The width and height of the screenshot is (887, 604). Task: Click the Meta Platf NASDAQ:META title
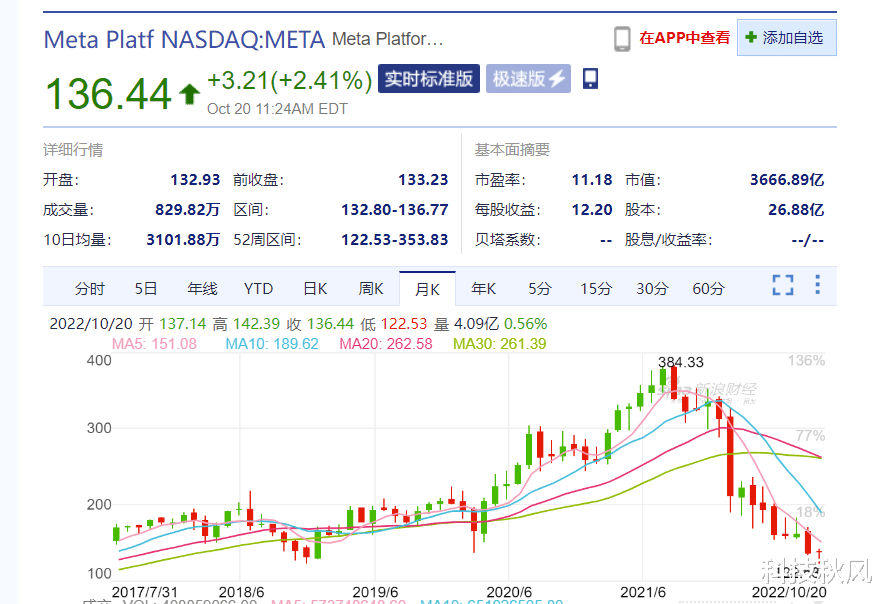[x=184, y=40]
